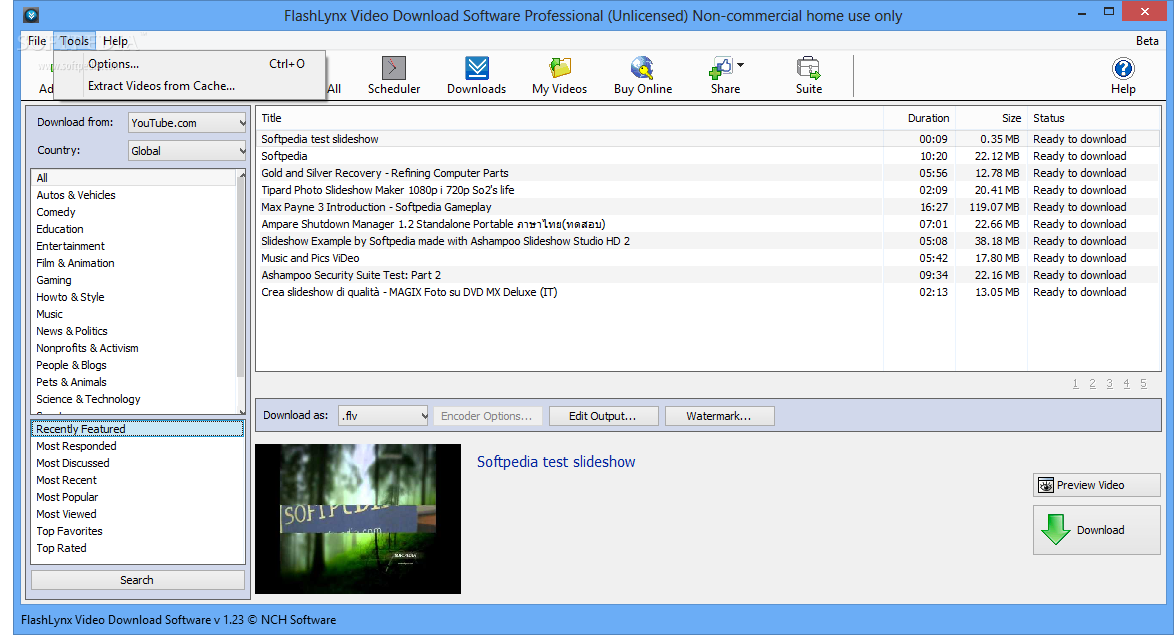Select 'Max Payne 3 Introduction' video row

coord(708,207)
